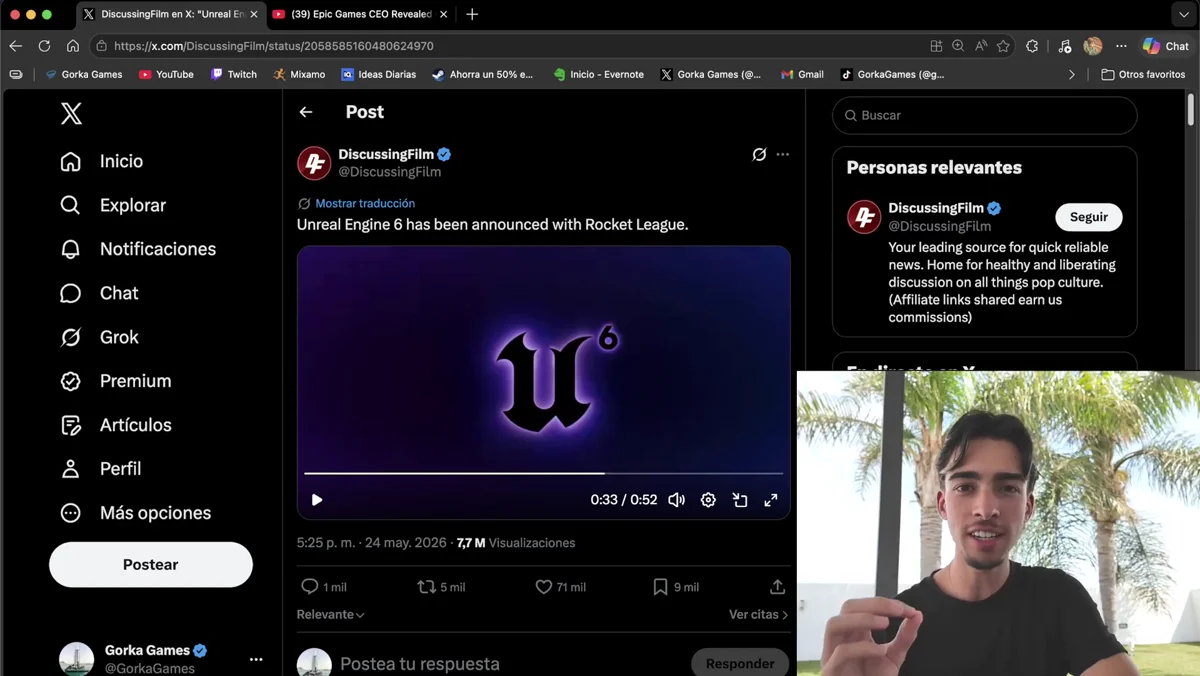
Task: Open DiscussingFilm in Personas relevantes
Action: (x=936, y=208)
